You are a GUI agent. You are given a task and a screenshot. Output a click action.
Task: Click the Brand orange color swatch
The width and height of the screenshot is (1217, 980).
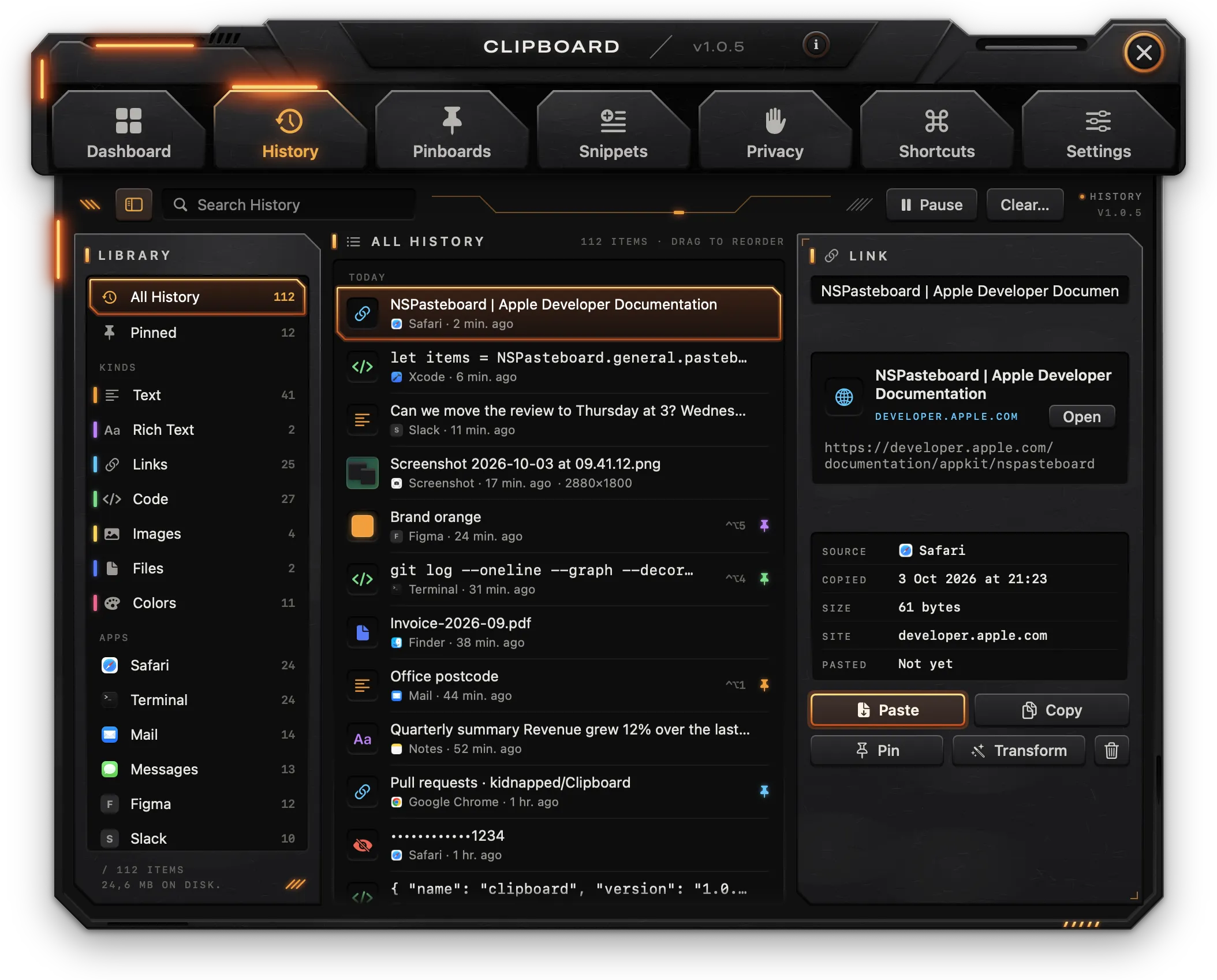coord(363,526)
